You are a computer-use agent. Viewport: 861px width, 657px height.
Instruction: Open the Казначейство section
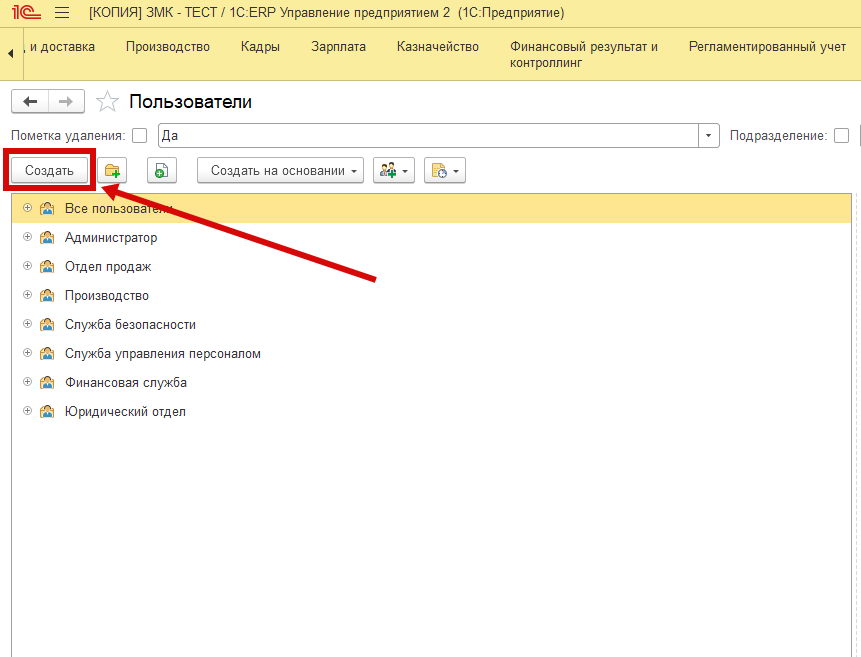pyautogui.click(x=438, y=47)
